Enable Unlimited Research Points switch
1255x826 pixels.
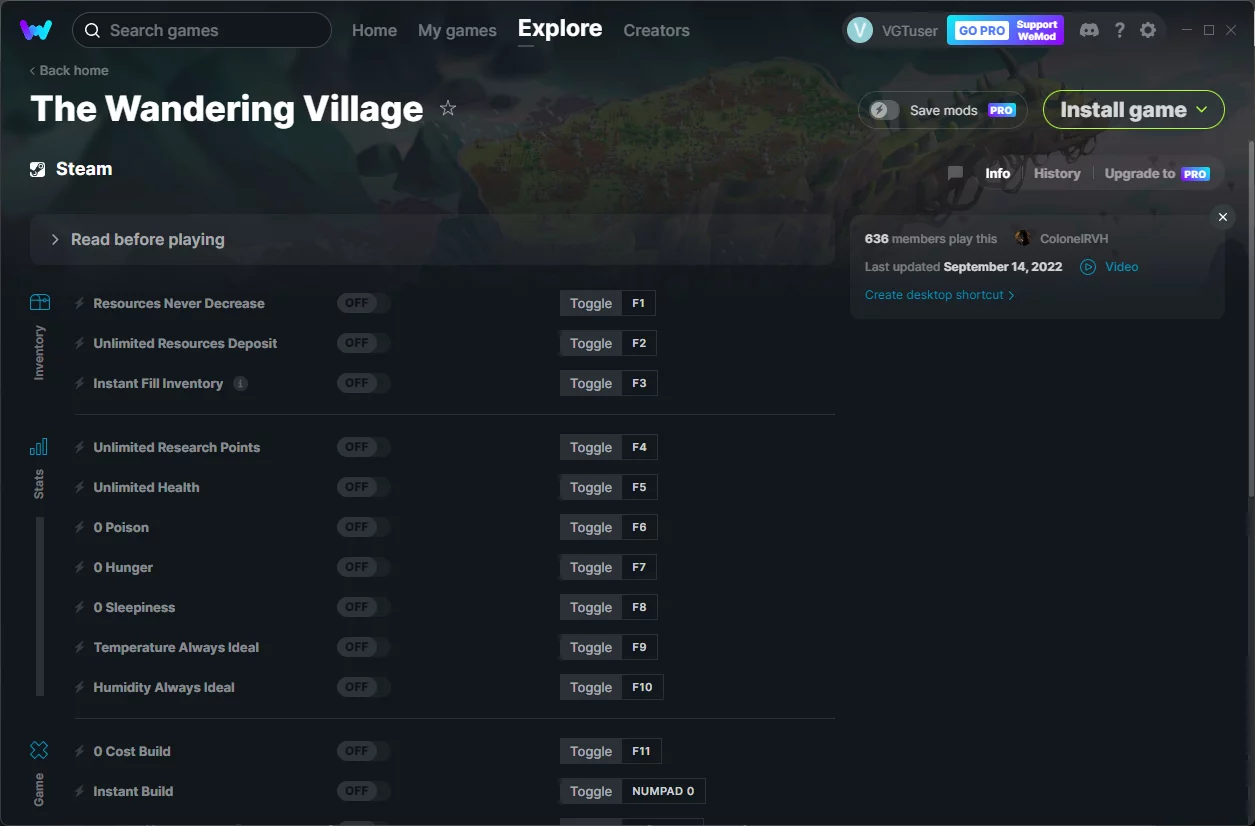[x=363, y=447]
